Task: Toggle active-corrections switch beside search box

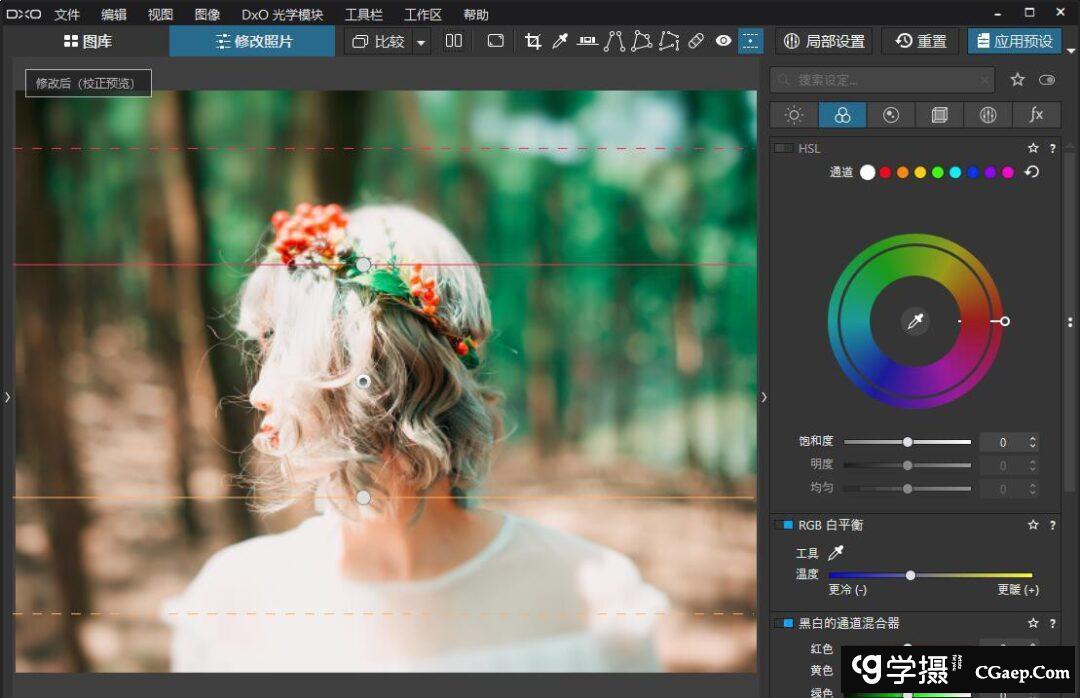Action: (x=1047, y=80)
